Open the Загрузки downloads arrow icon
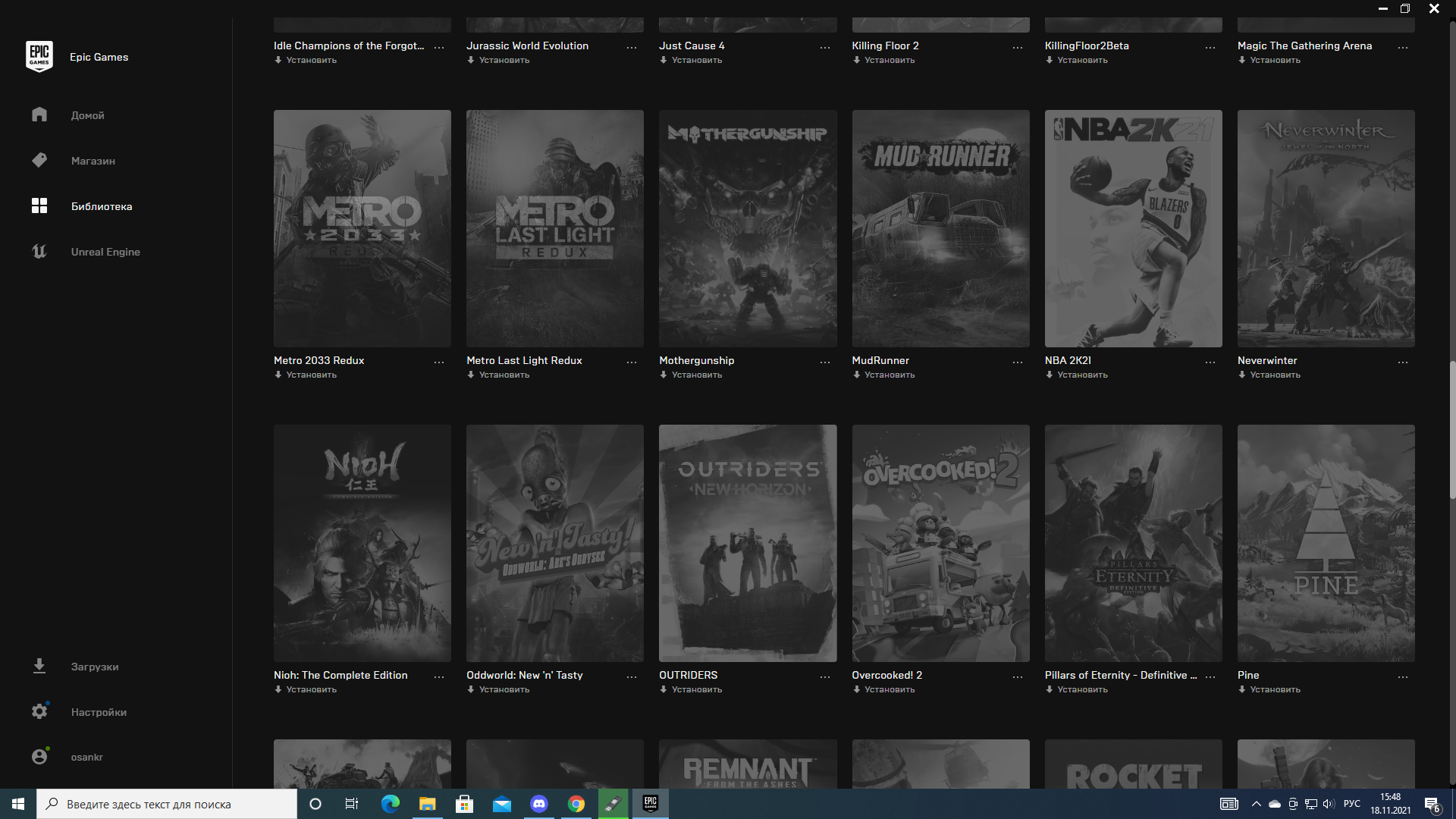 39,666
